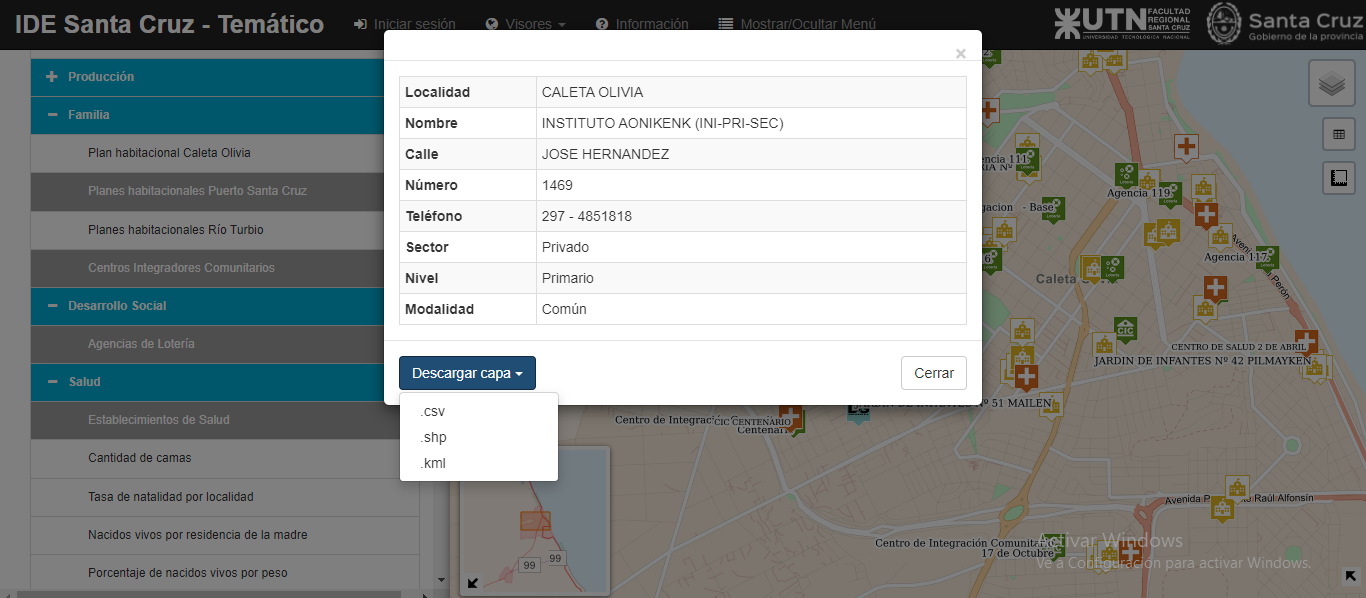
Task: Click the overview minimap thumbnail
Action: point(535,519)
